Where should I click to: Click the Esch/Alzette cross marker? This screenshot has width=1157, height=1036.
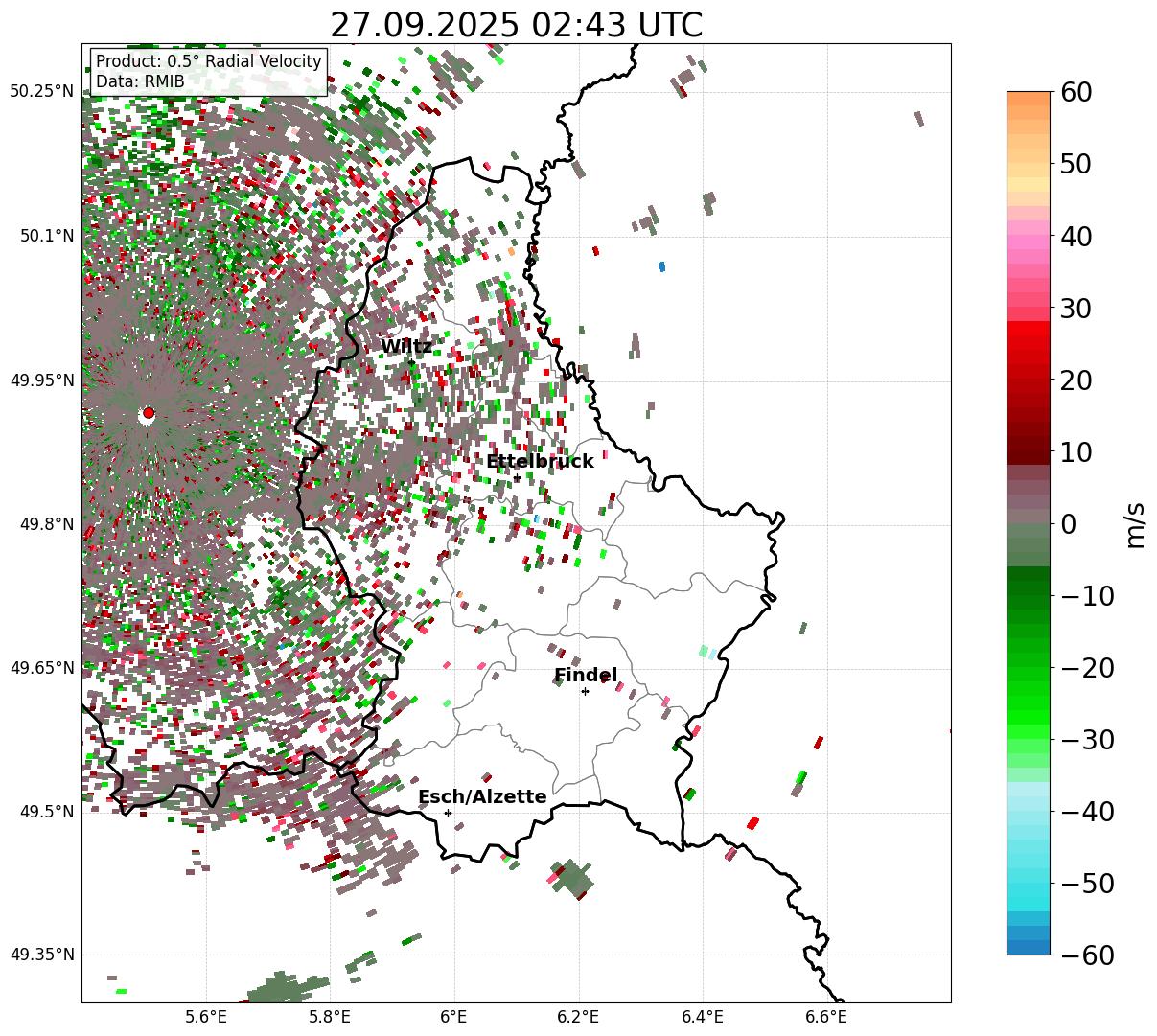click(448, 813)
